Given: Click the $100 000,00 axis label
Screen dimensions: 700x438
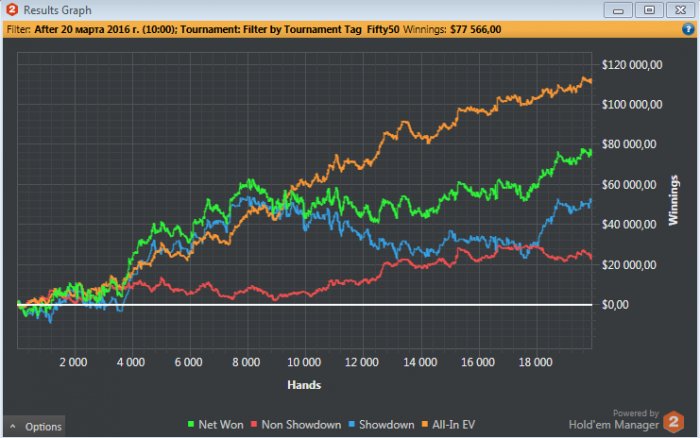Looking at the screenshot, I should click(632, 104).
